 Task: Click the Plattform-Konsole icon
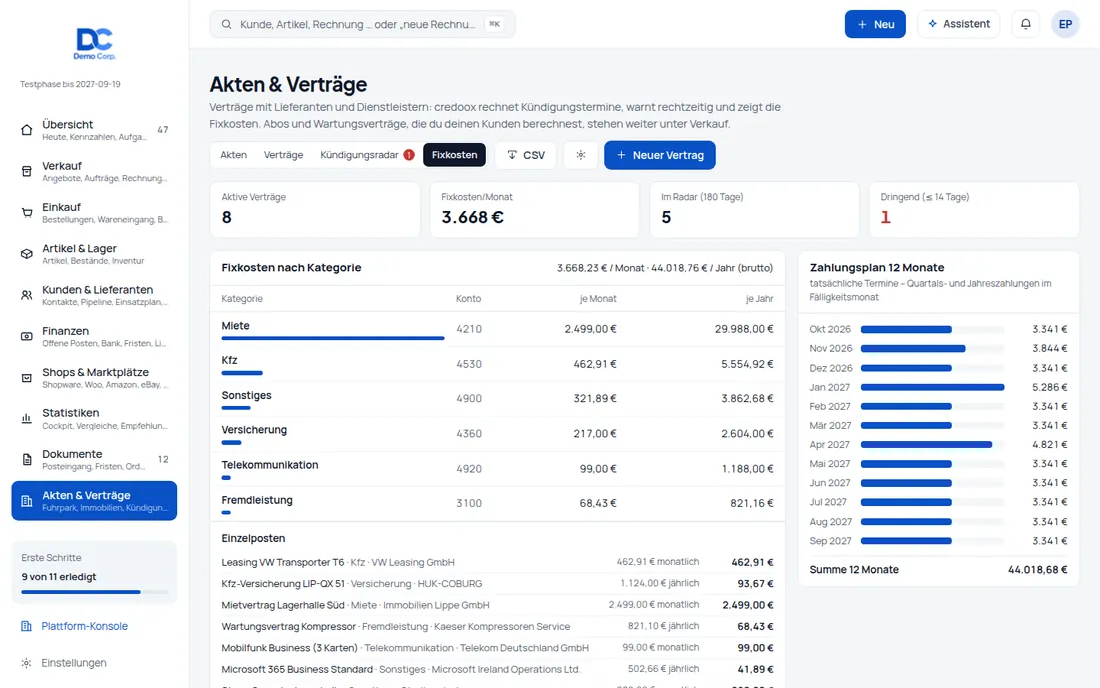pyautogui.click(x=26, y=626)
